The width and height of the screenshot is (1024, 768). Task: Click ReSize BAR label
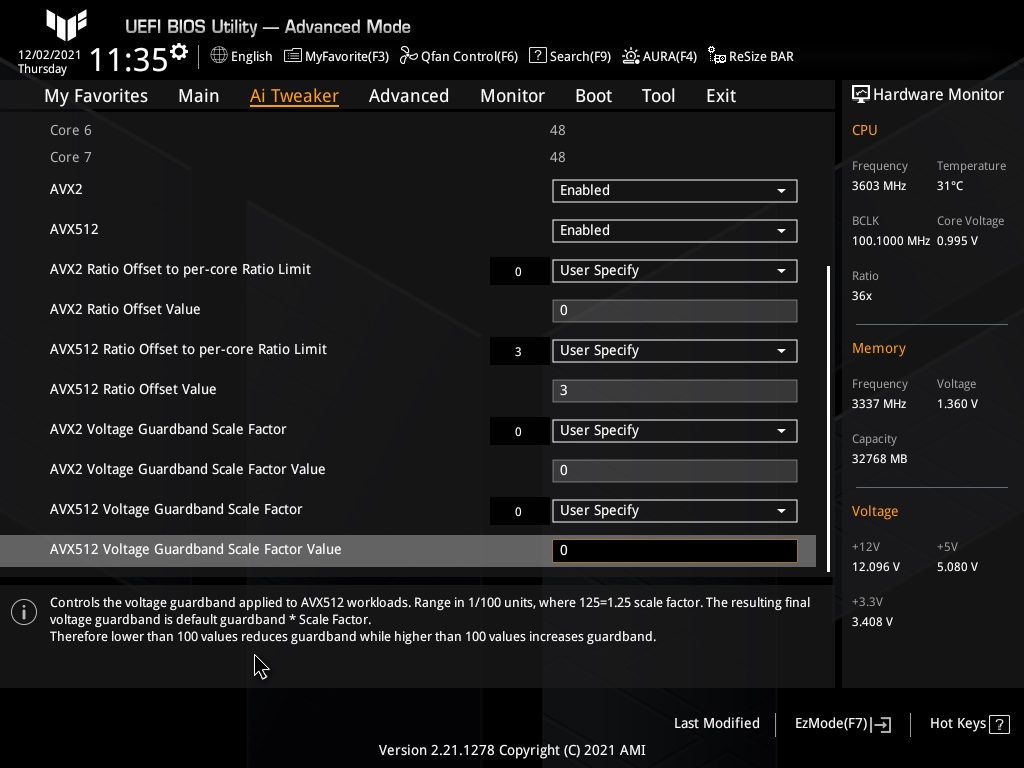[761, 56]
